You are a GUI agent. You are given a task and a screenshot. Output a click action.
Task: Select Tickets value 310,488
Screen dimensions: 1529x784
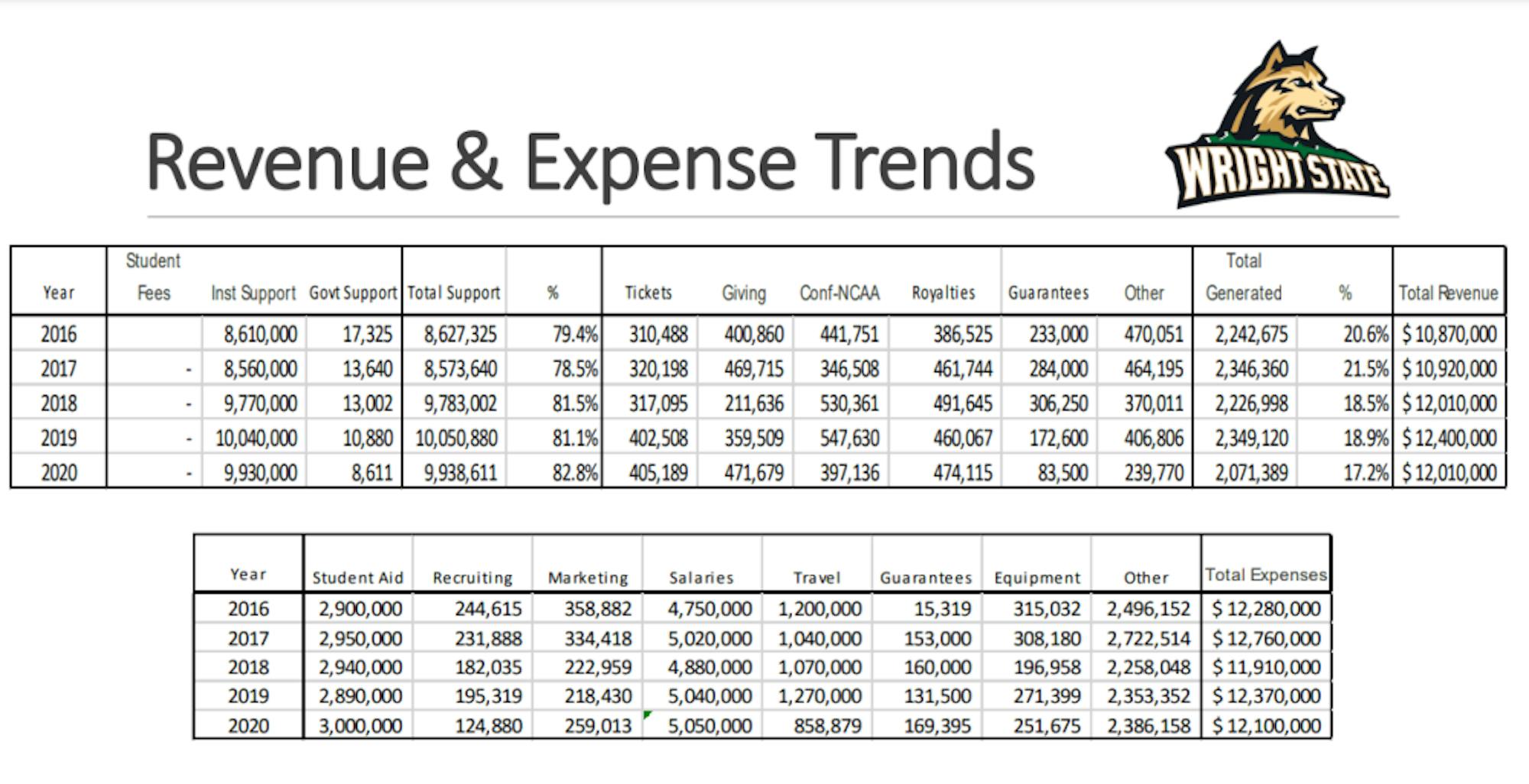pyautogui.click(x=658, y=335)
